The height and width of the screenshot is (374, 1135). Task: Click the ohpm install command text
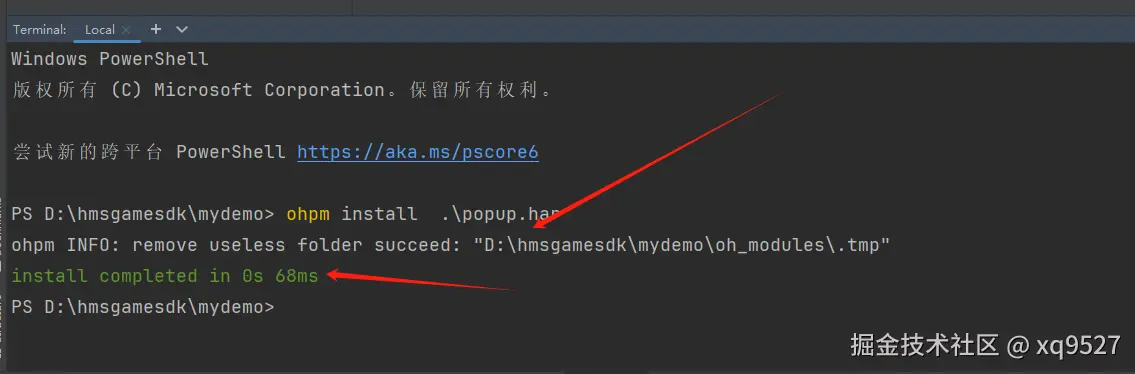pyautogui.click(x=423, y=214)
